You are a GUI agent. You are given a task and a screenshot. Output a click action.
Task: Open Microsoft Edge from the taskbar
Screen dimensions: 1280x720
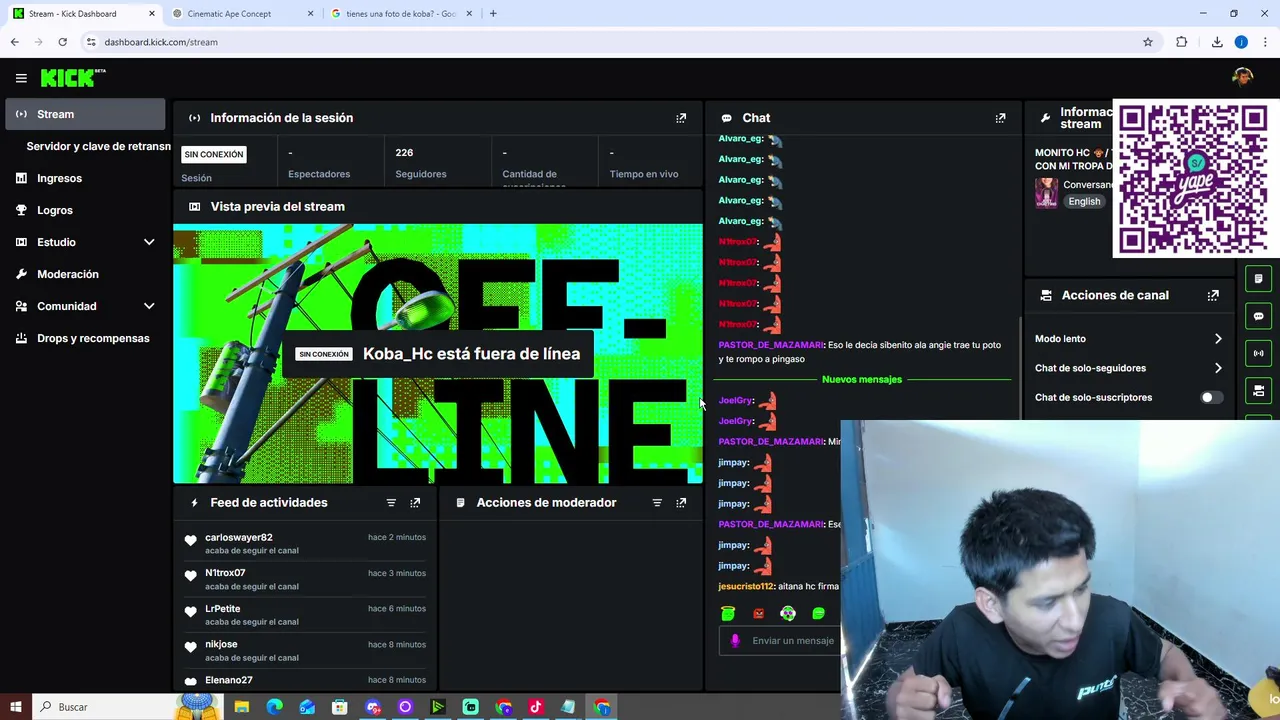(274, 707)
